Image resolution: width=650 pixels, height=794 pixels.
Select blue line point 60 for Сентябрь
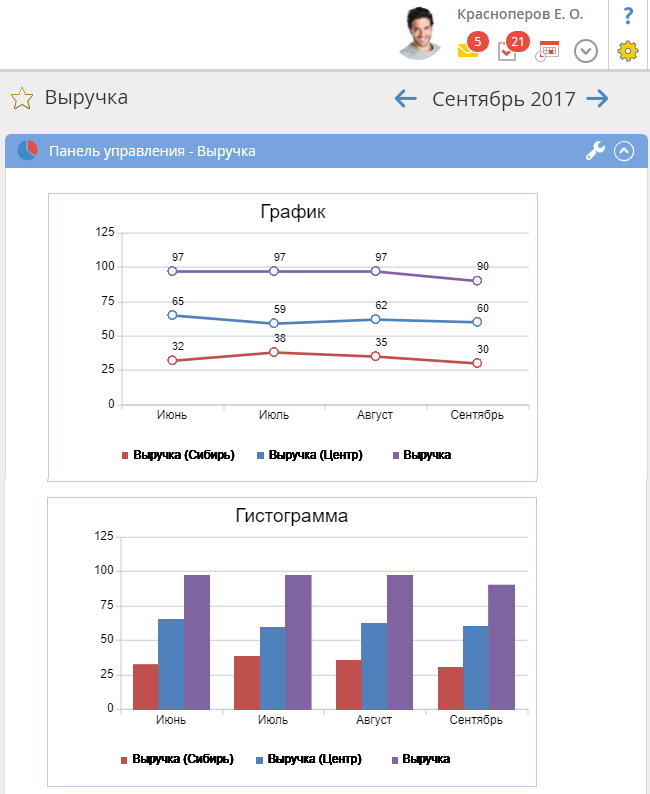[x=477, y=322]
